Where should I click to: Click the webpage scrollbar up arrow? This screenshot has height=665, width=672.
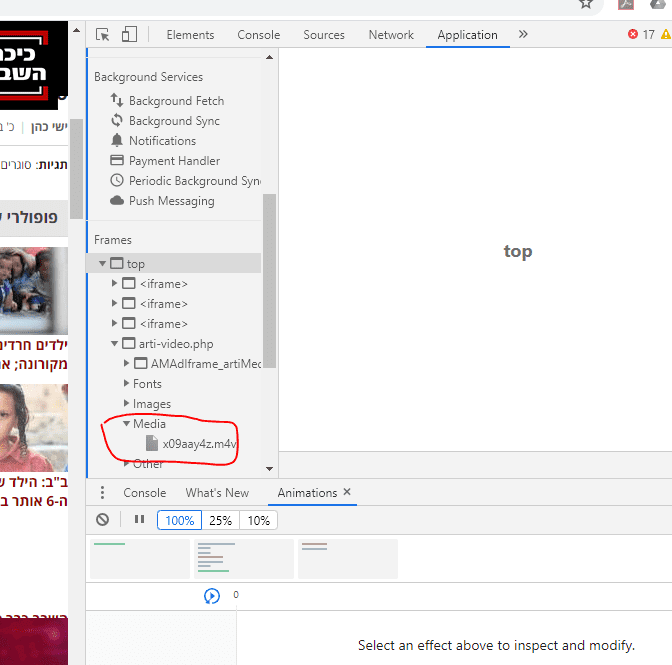pos(76,30)
